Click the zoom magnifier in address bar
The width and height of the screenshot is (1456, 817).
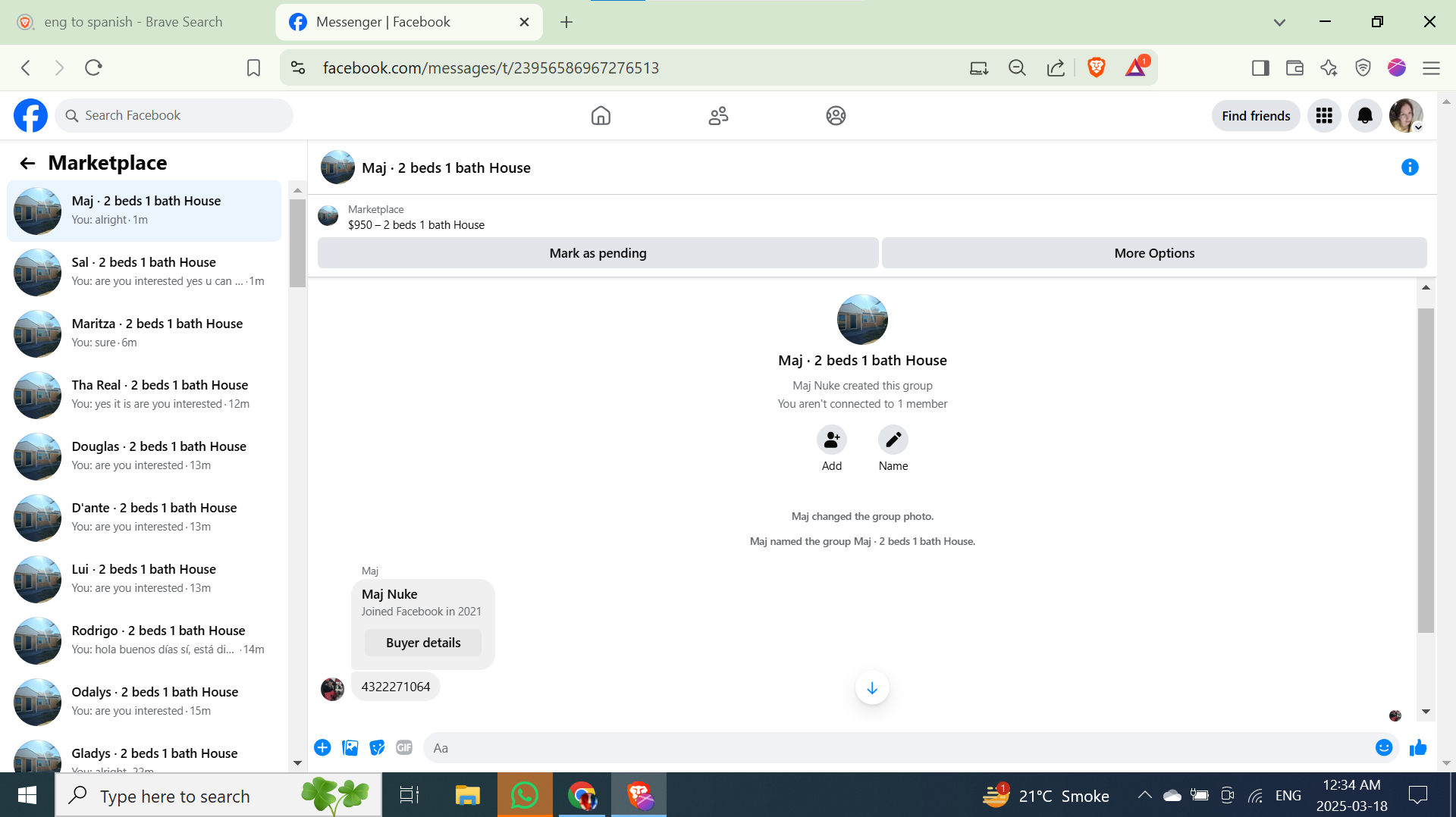pos(1017,68)
